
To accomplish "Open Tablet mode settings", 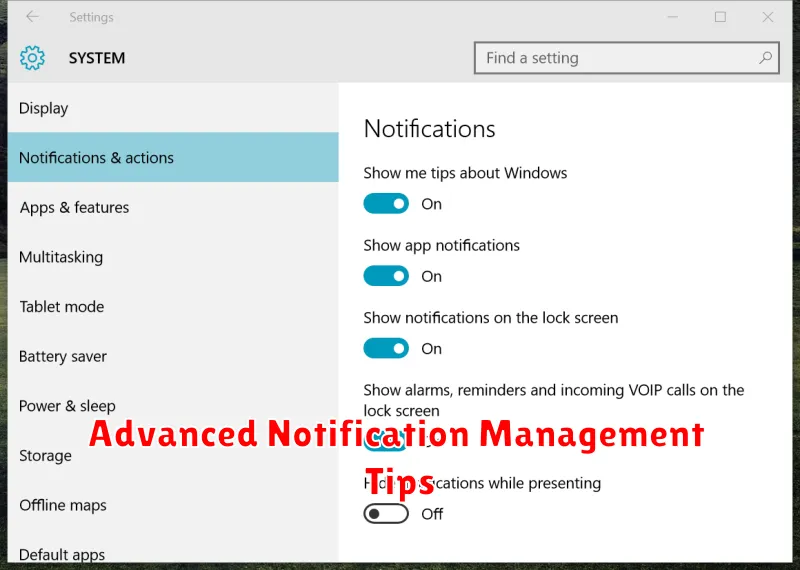I will [x=173, y=306].
